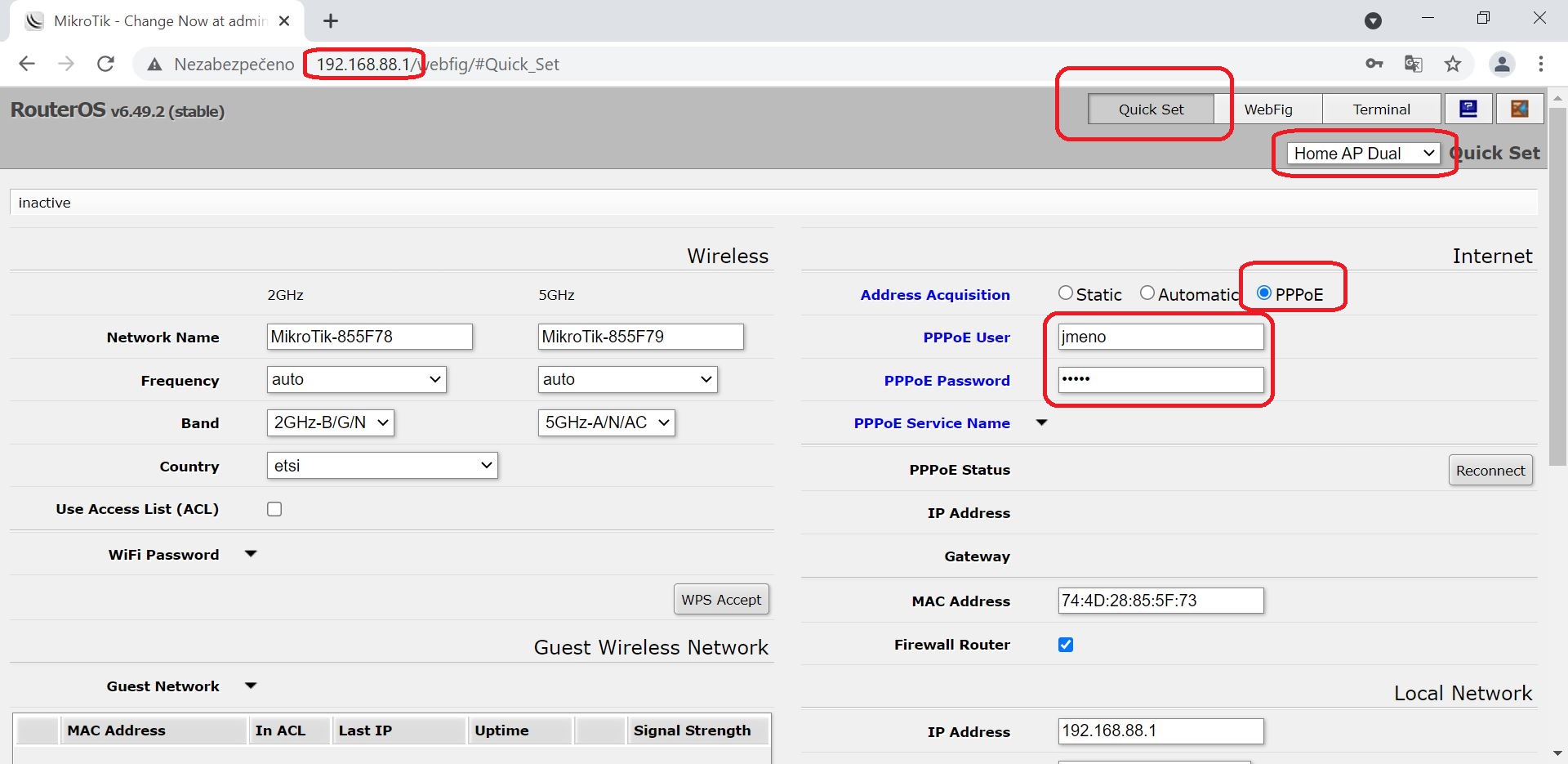Viewport: 1568px width, 764px height.
Task: Open a new browser tab
Action: (331, 21)
